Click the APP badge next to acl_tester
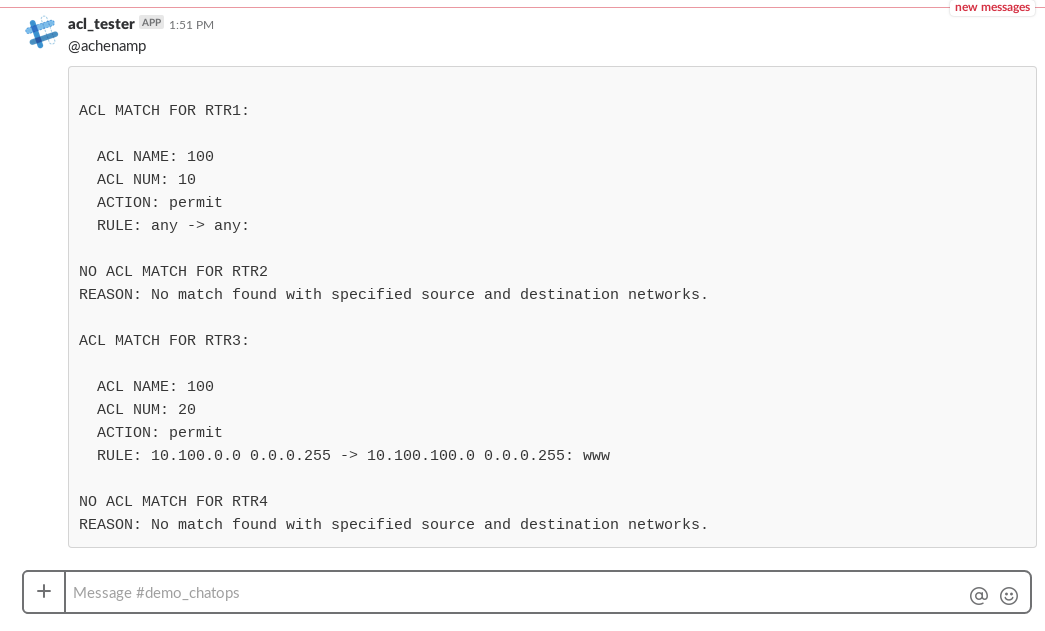 (151, 22)
